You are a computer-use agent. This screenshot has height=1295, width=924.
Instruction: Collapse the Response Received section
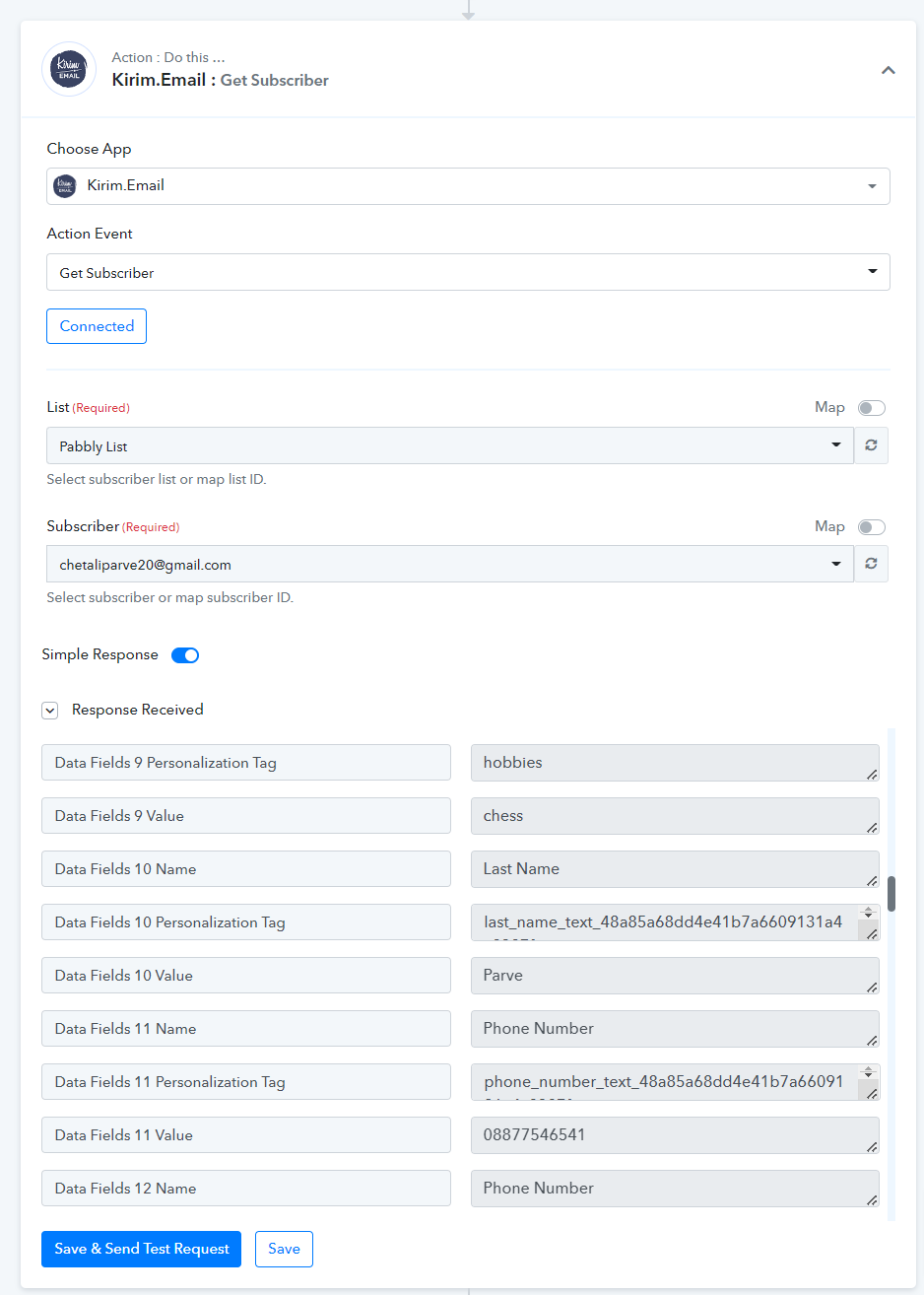(x=50, y=710)
